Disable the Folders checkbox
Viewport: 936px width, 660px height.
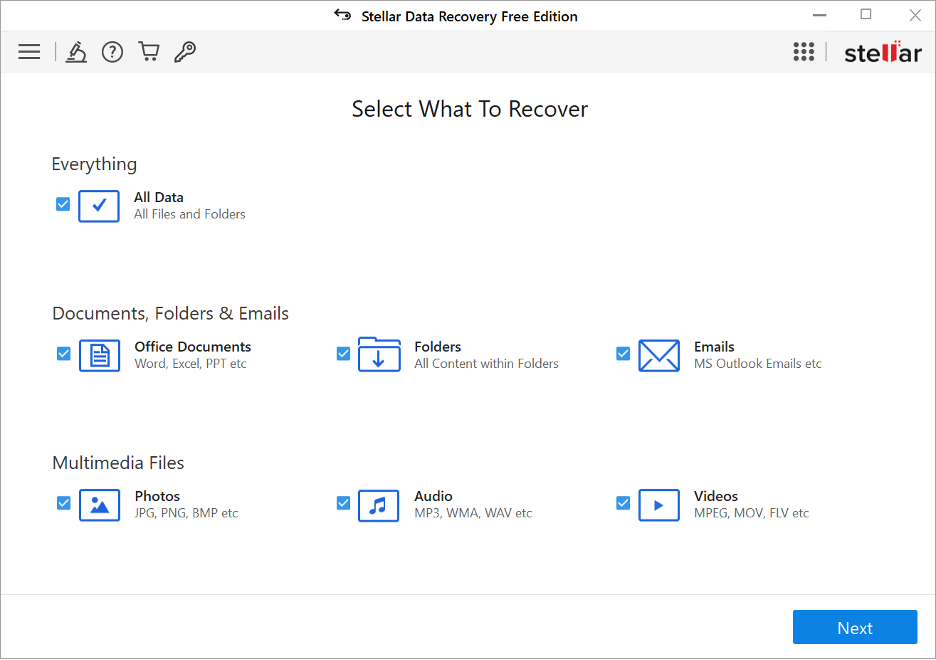click(x=343, y=354)
